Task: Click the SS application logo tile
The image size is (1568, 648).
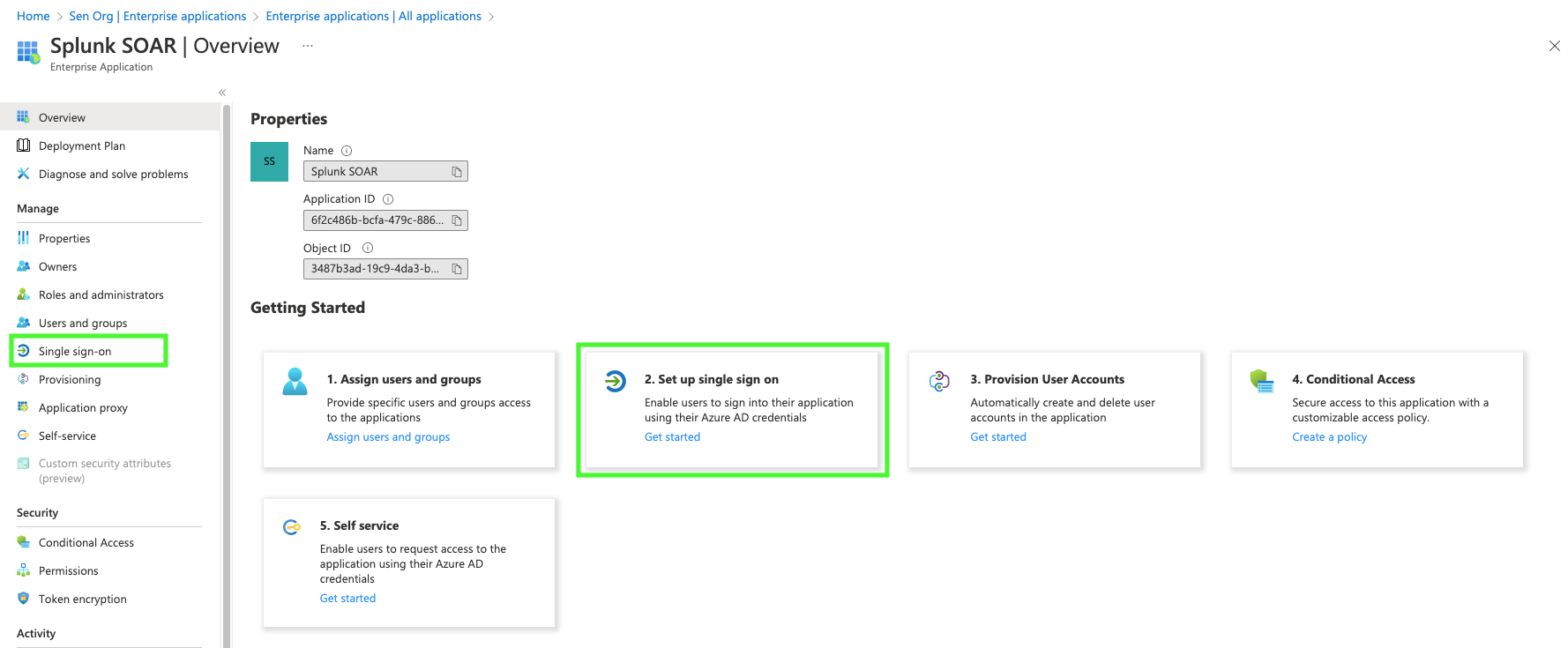Action: coord(269,161)
